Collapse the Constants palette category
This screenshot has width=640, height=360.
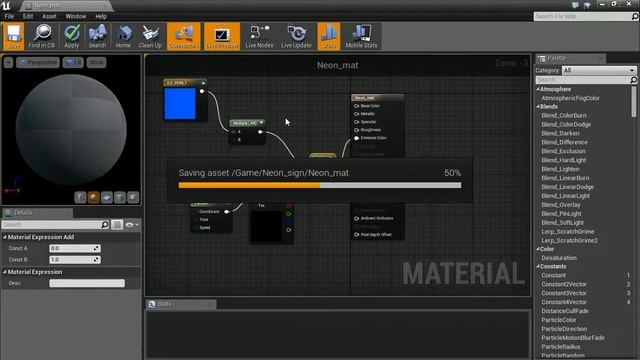[x=538, y=267]
